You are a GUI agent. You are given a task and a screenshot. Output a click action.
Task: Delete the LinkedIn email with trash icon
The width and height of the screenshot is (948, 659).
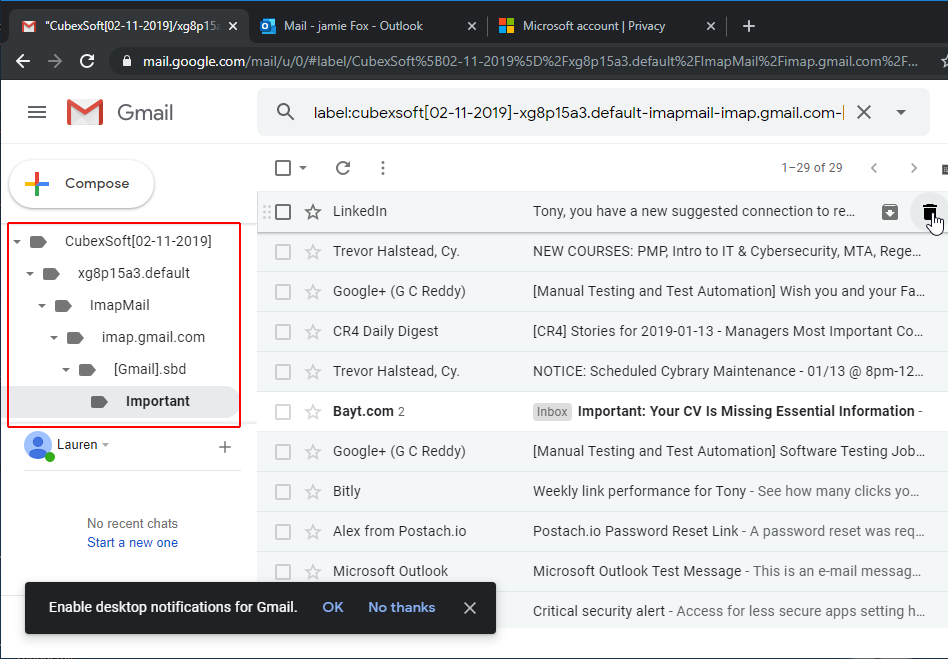(x=930, y=212)
